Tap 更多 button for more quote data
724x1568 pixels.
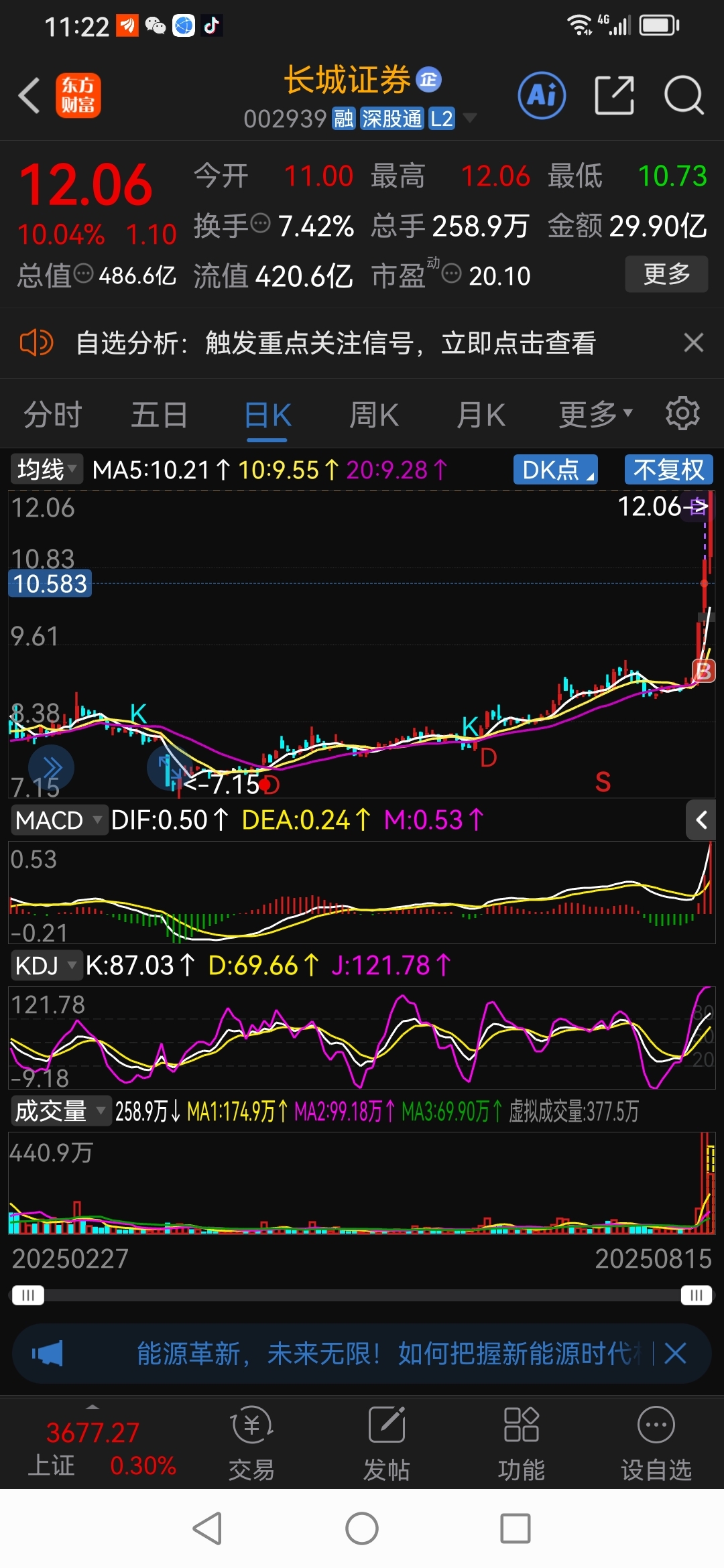click(x=666, y=273)
